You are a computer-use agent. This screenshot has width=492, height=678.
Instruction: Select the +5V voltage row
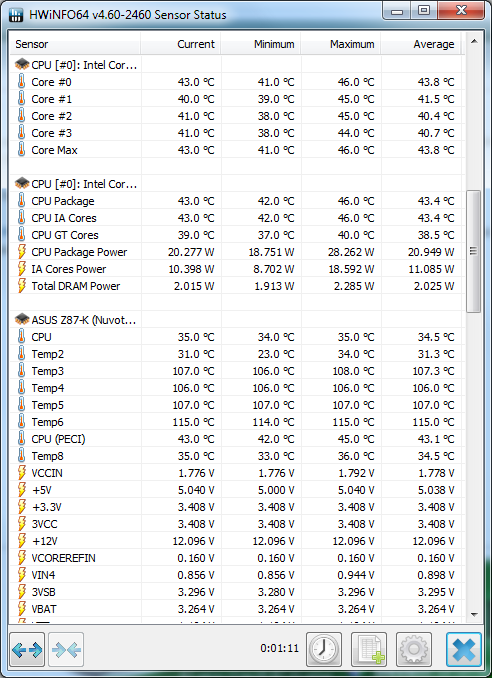click(x=236, y=490)
